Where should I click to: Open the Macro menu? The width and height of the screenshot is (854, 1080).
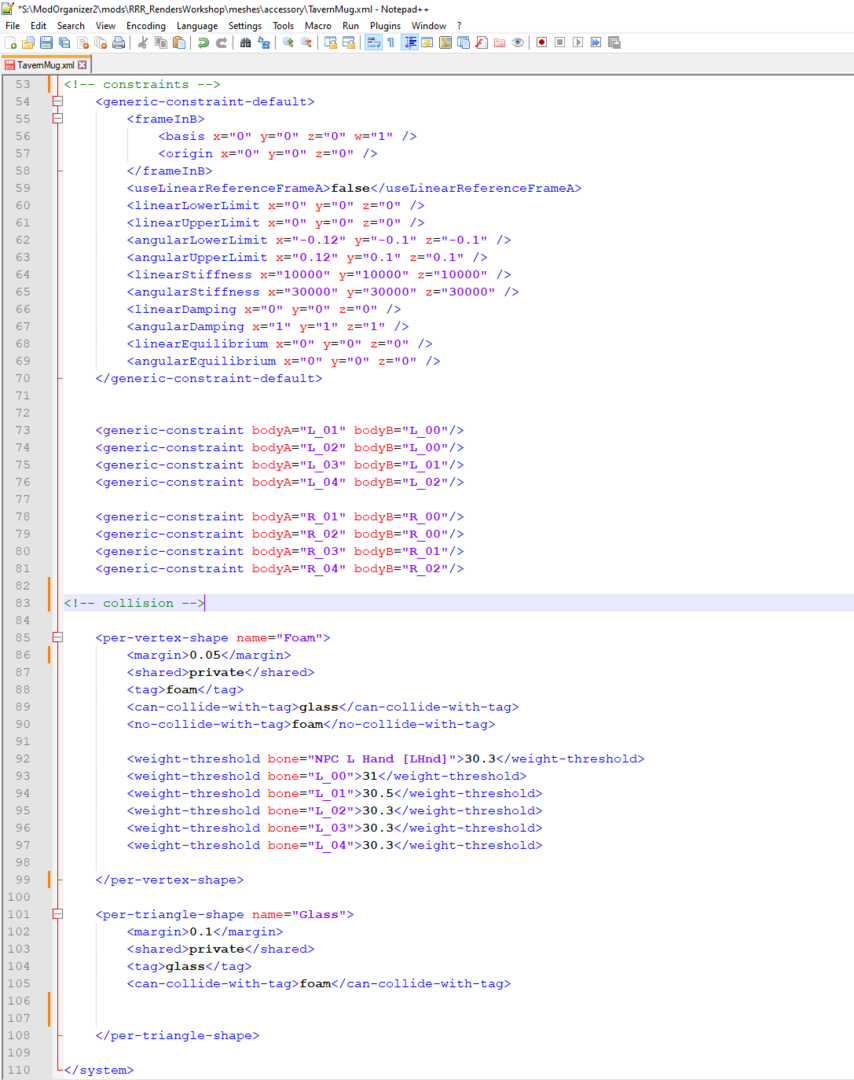[318, 25]
